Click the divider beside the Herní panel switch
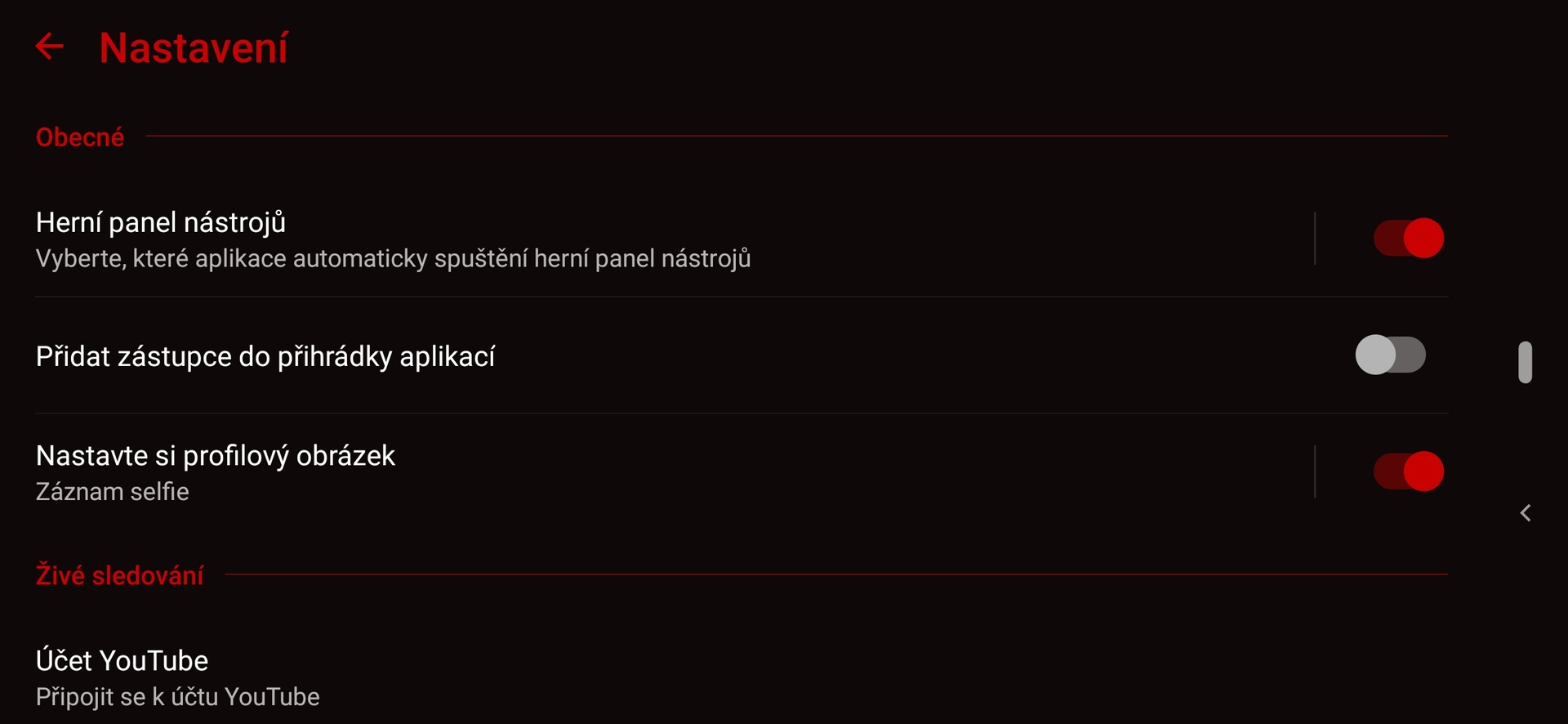This screenshot has width=1568, height=724. 1315,239
